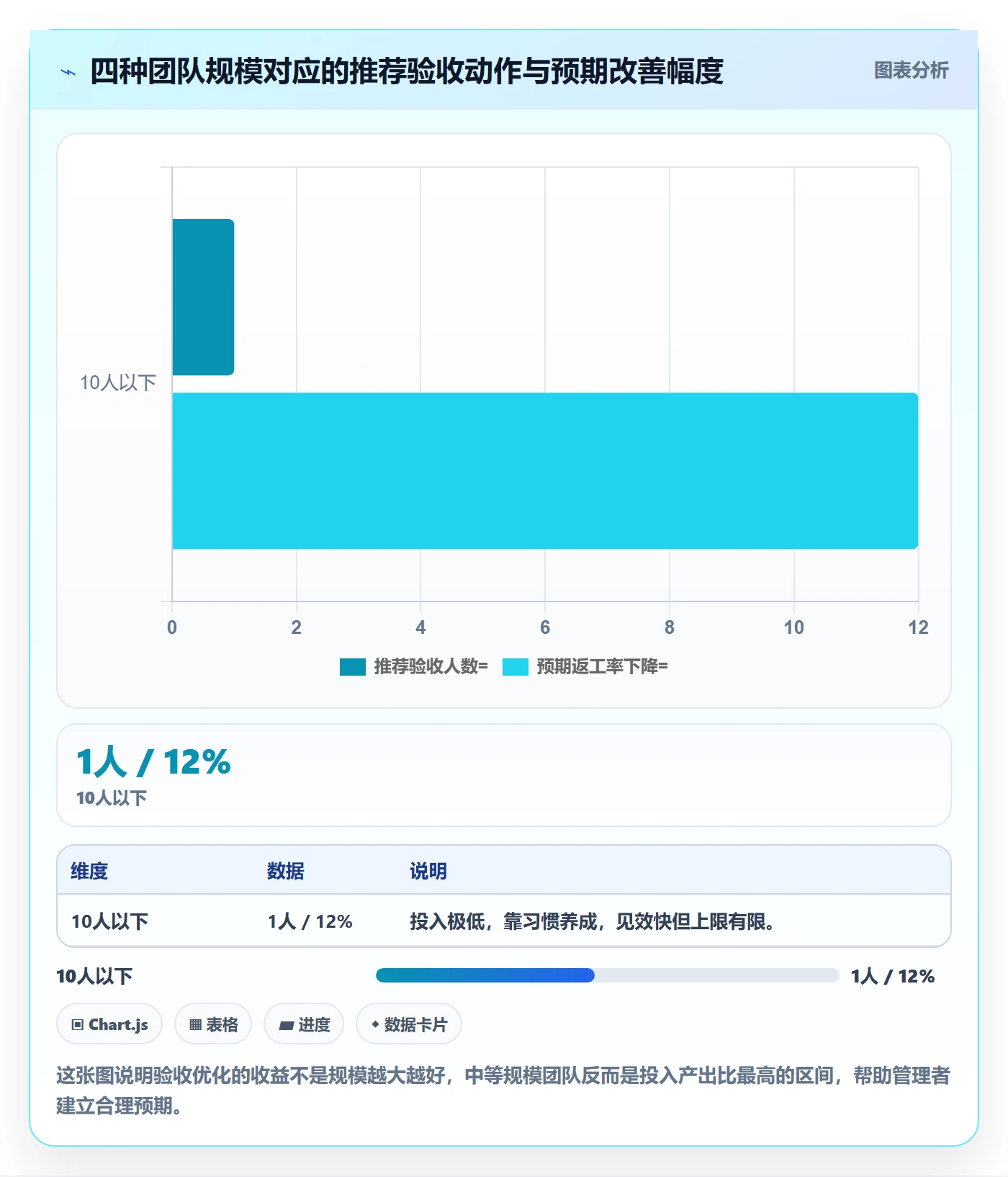The height and width of the screenshot is (1177, 1008).
Task: Toggle the 推荐验收人数 legend item
Action: tap(414, 666)
